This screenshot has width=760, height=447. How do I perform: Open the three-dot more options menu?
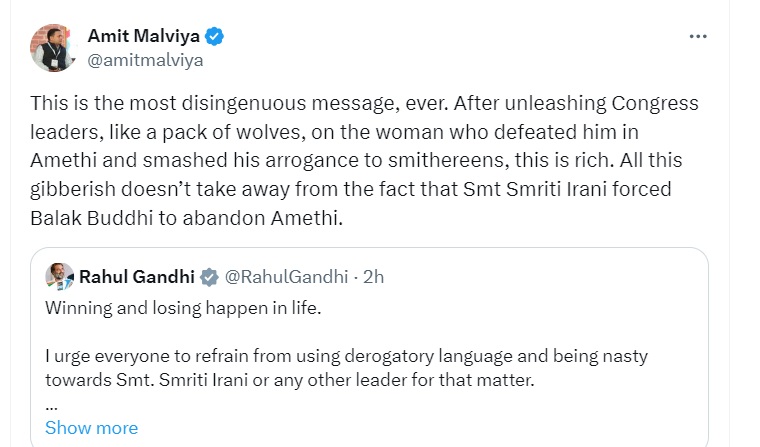699,36
